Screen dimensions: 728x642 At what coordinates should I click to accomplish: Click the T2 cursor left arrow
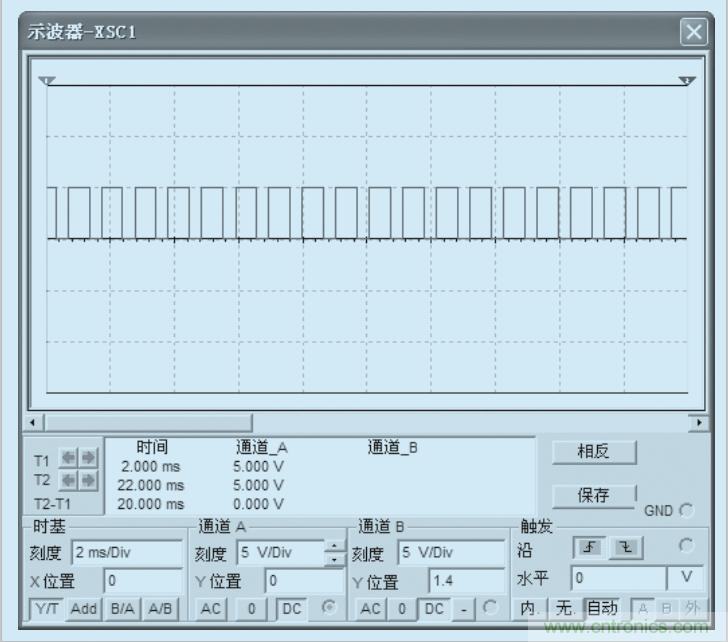tap(67, 480)
